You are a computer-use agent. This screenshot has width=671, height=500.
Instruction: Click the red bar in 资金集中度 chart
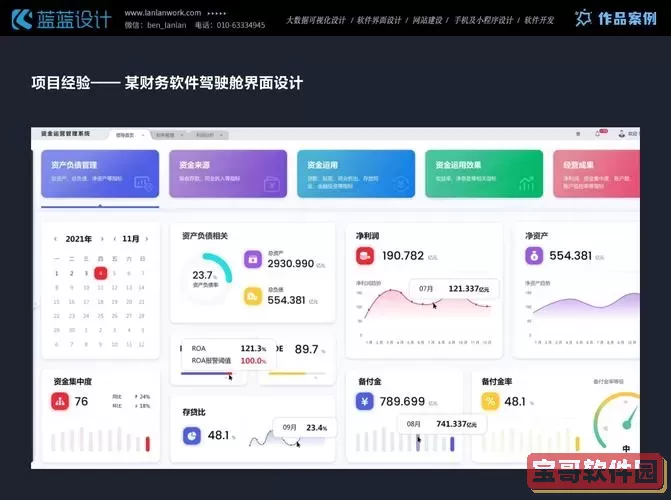148,444
